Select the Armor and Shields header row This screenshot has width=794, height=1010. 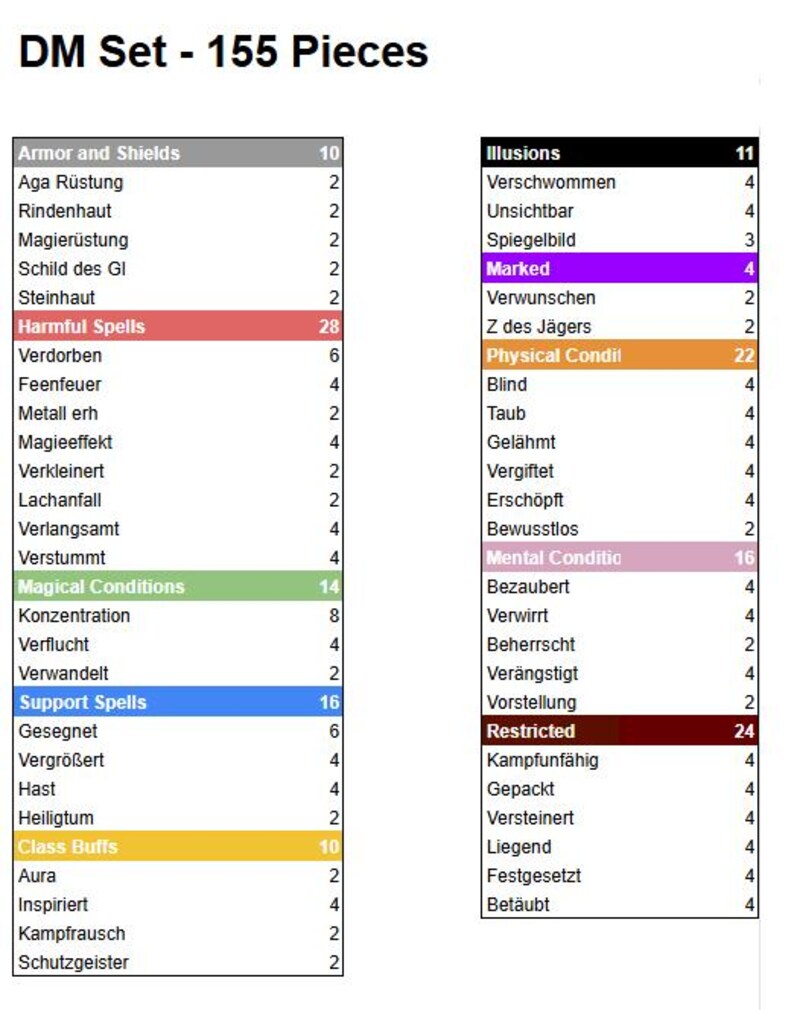[178, 153]
